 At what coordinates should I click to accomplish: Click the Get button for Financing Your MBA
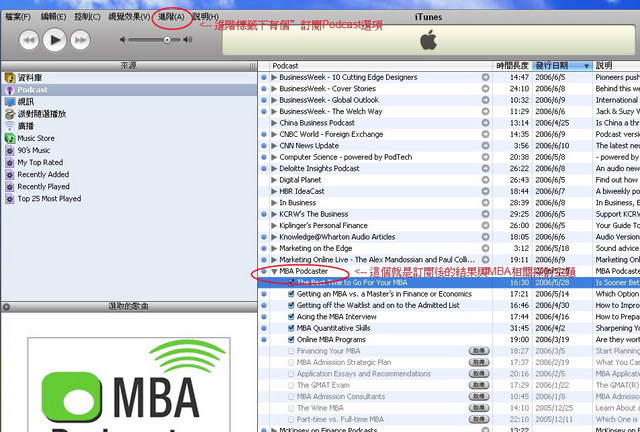[x=479, y=351]
